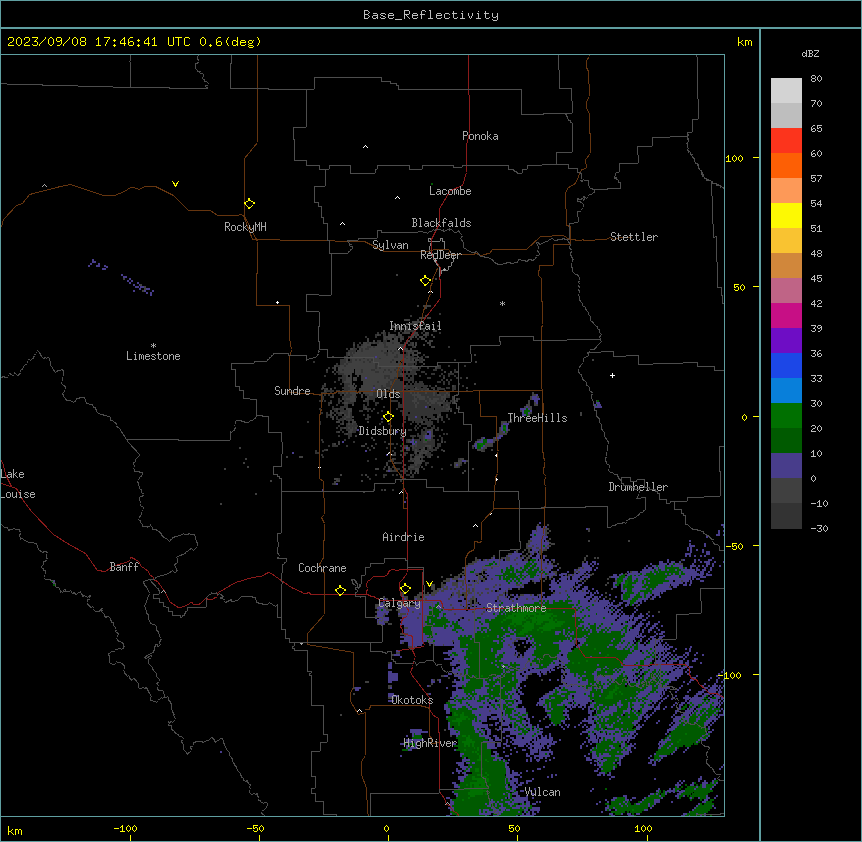Click the yellow diamond marker between Olds and Didsbury
This screenshot has width=862, height=842.
388,416
